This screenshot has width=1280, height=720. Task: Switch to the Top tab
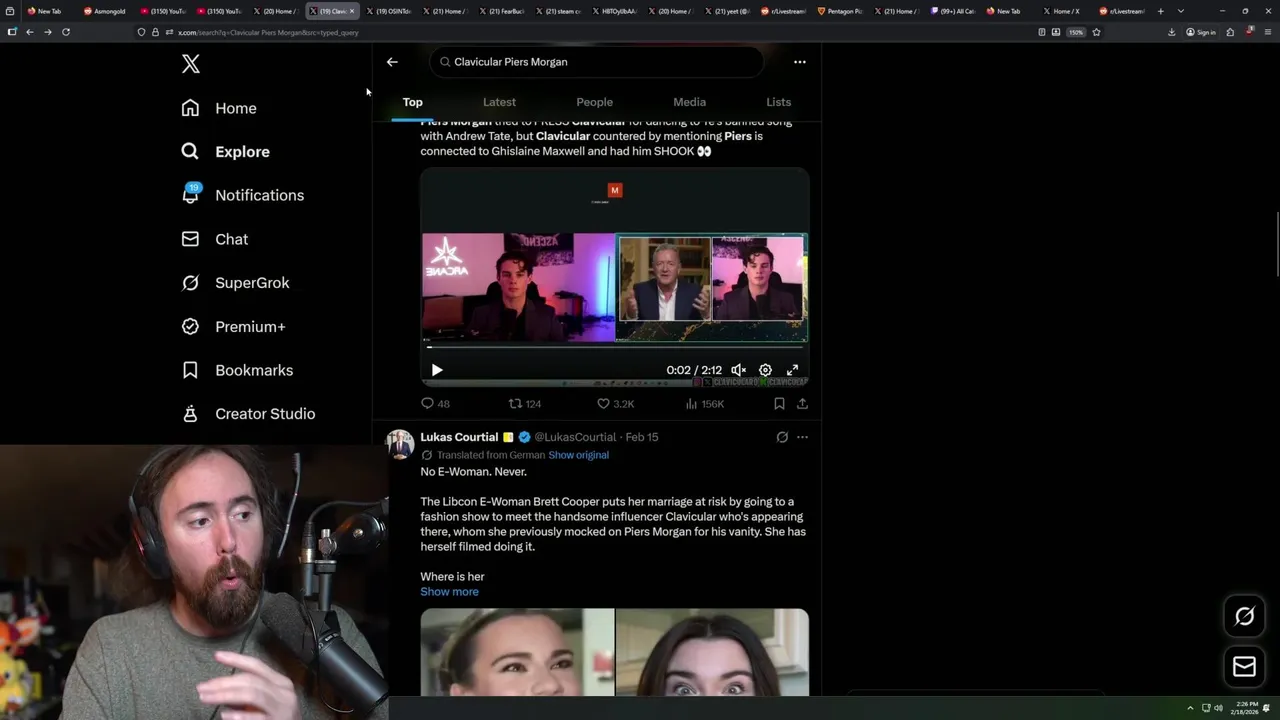coord(412,102)
